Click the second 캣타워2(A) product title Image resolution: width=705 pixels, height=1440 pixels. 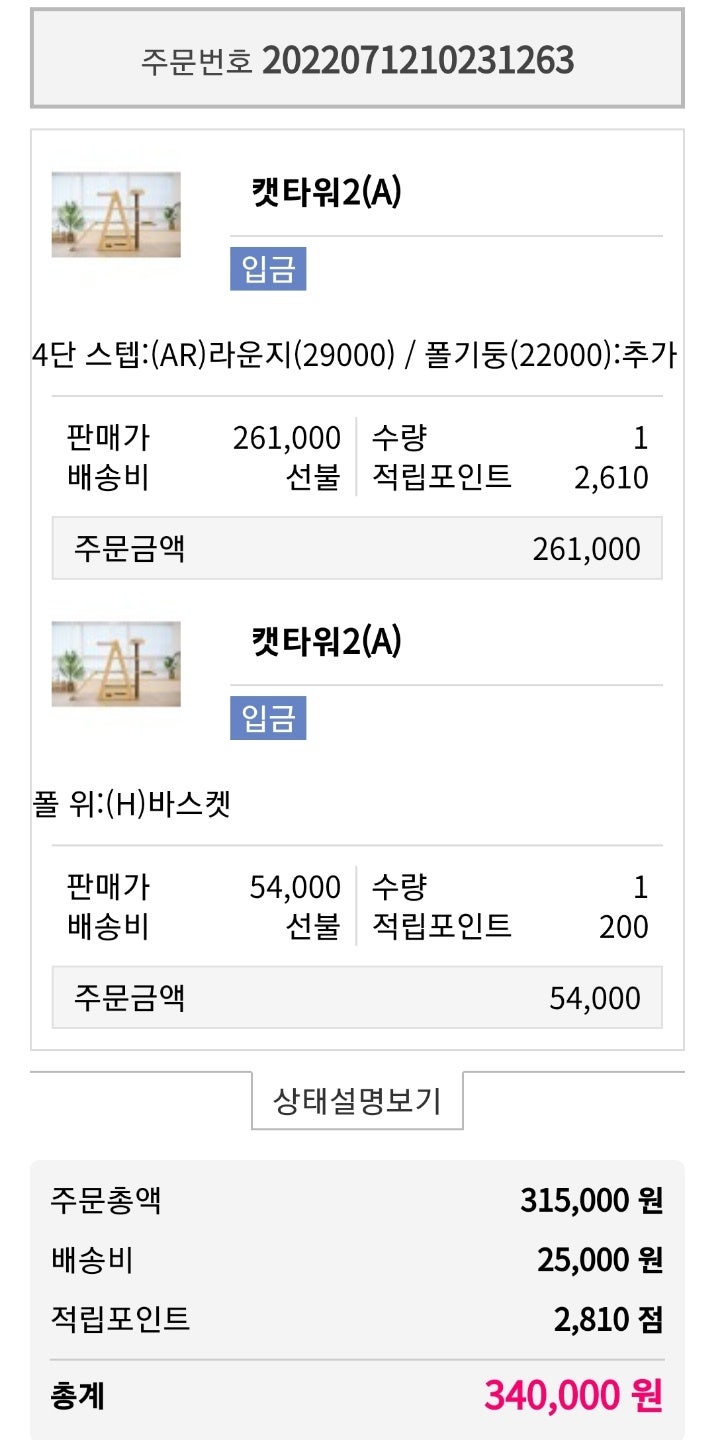326,641
